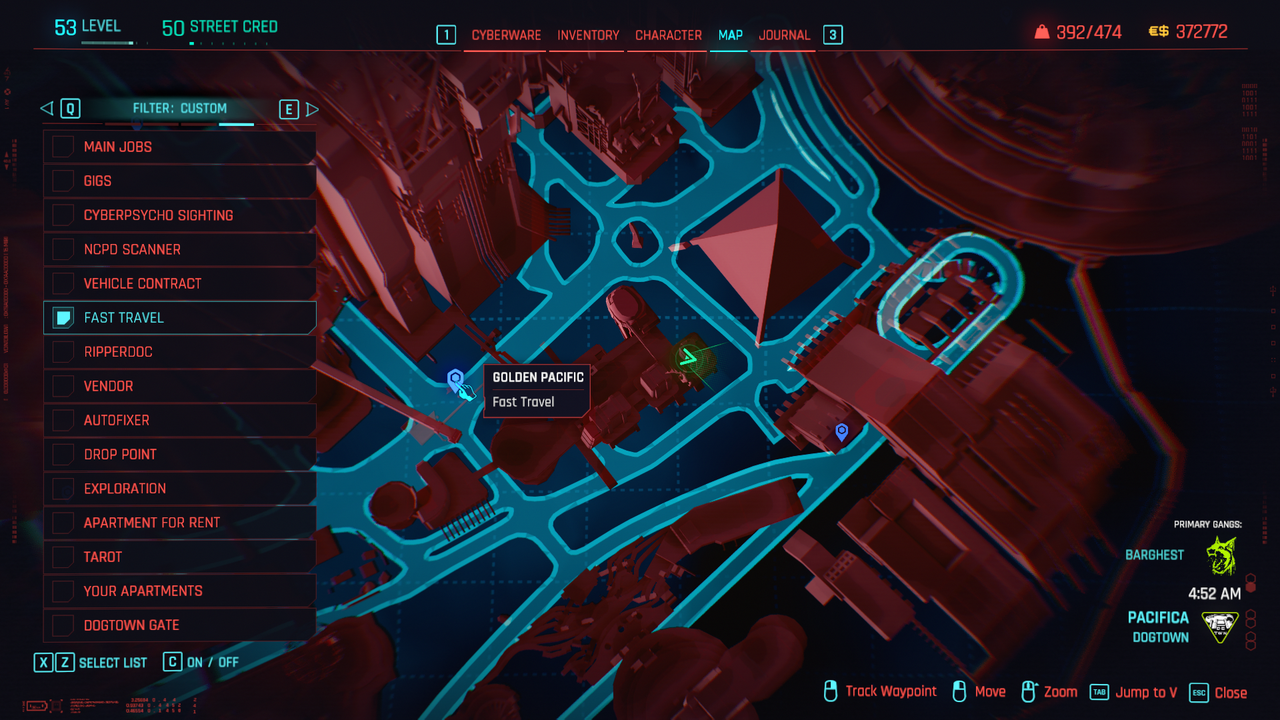Click the Dogtown district badge icon

pyautogui.click(x=1220, y=627)
